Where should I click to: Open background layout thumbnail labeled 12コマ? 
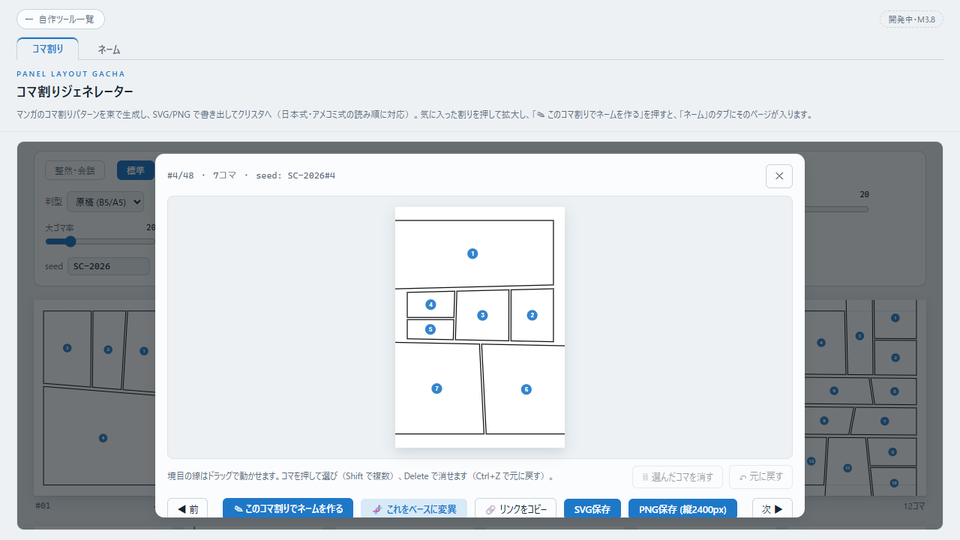click(x=863, y=398)
